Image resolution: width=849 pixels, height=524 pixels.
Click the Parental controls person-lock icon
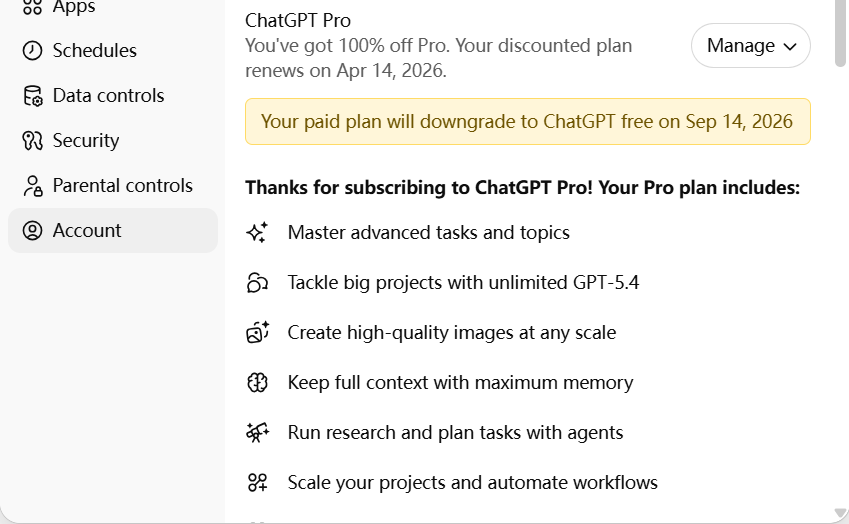coord(32,186)
